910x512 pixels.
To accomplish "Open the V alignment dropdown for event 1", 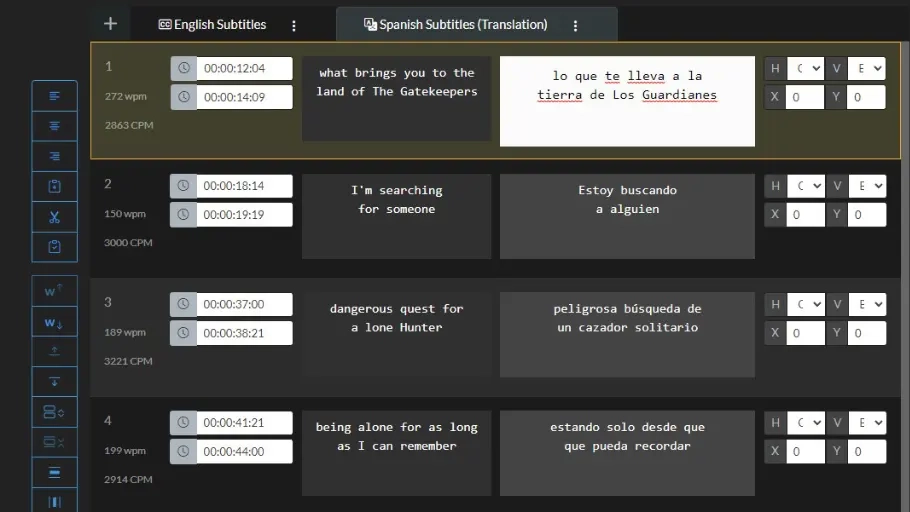I will [866, 68].
